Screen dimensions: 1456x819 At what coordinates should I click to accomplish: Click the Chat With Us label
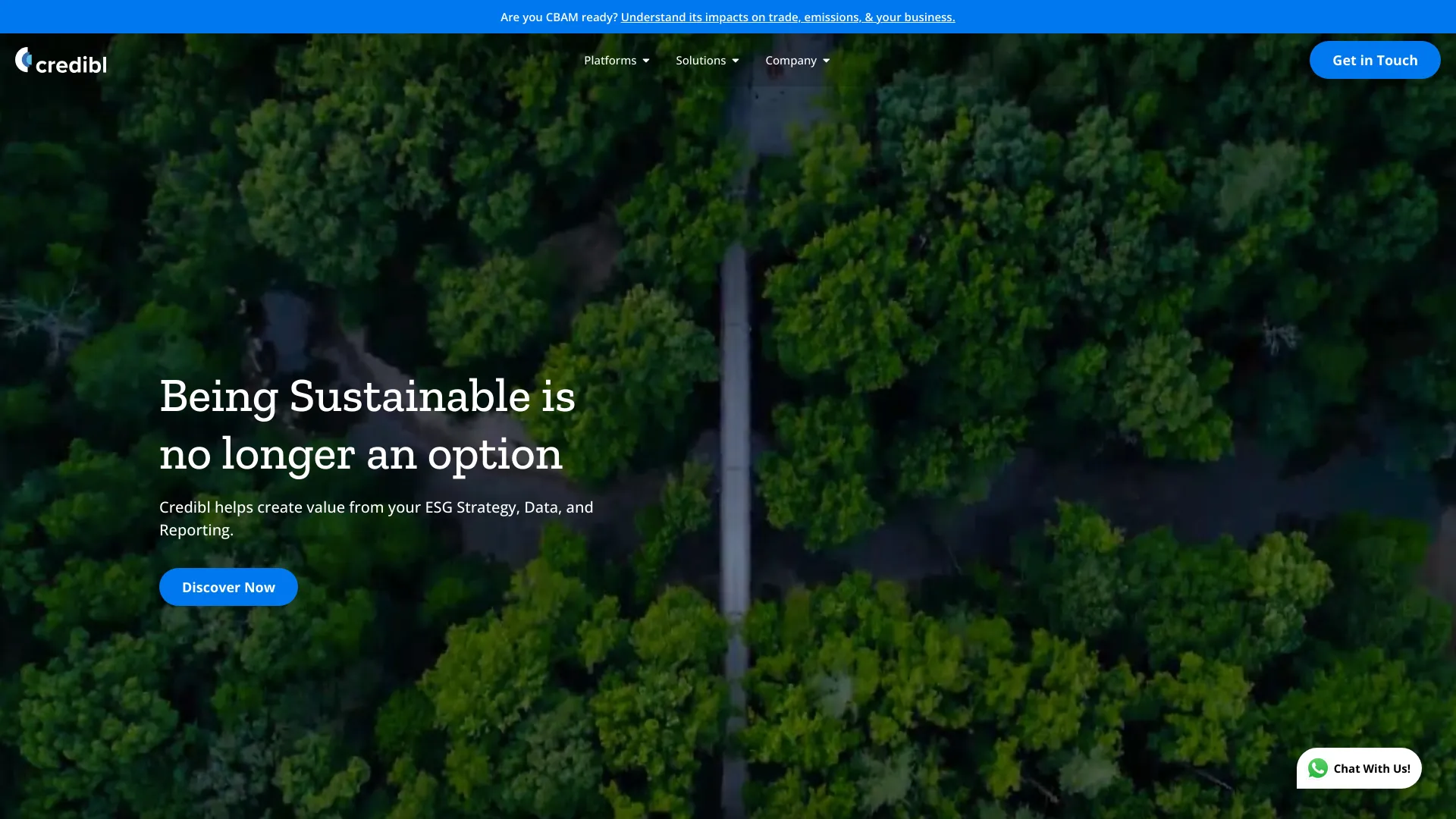coord(1373,768)
